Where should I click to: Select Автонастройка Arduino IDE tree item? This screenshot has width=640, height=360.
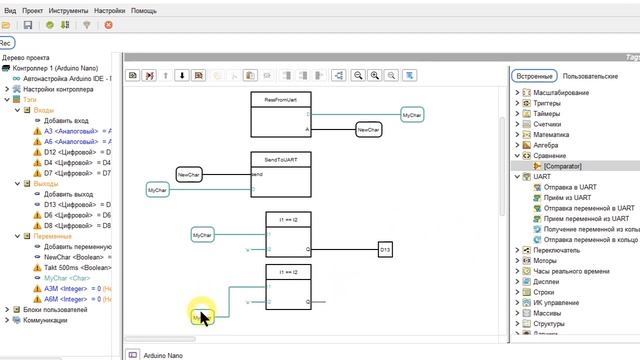tap(67, 78)
